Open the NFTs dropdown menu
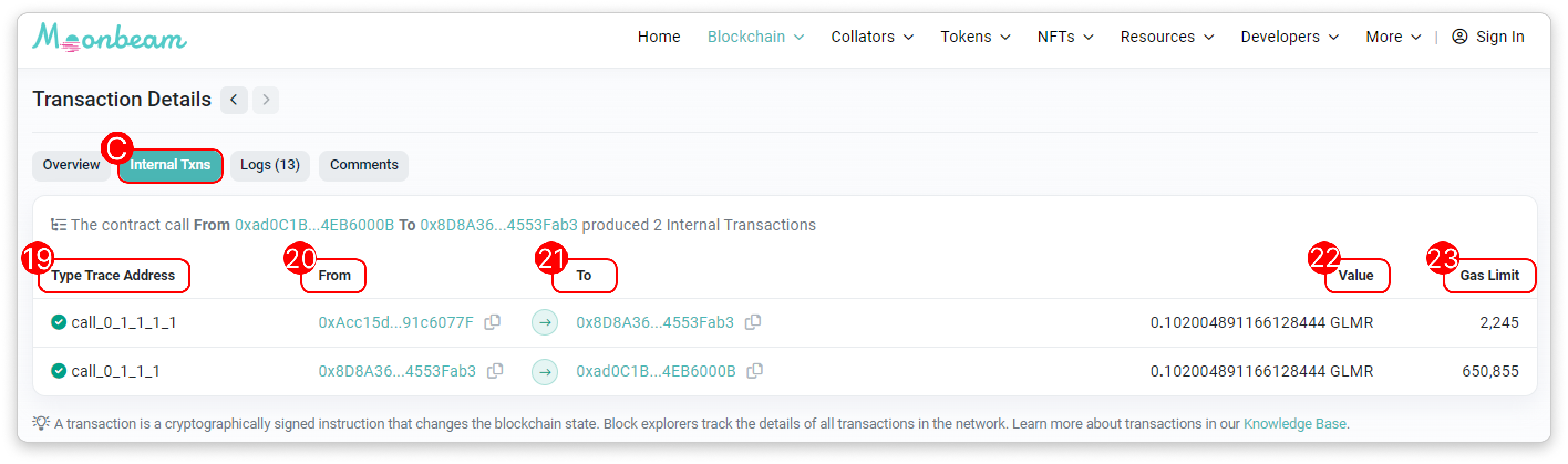 (x=1065, y=37)
